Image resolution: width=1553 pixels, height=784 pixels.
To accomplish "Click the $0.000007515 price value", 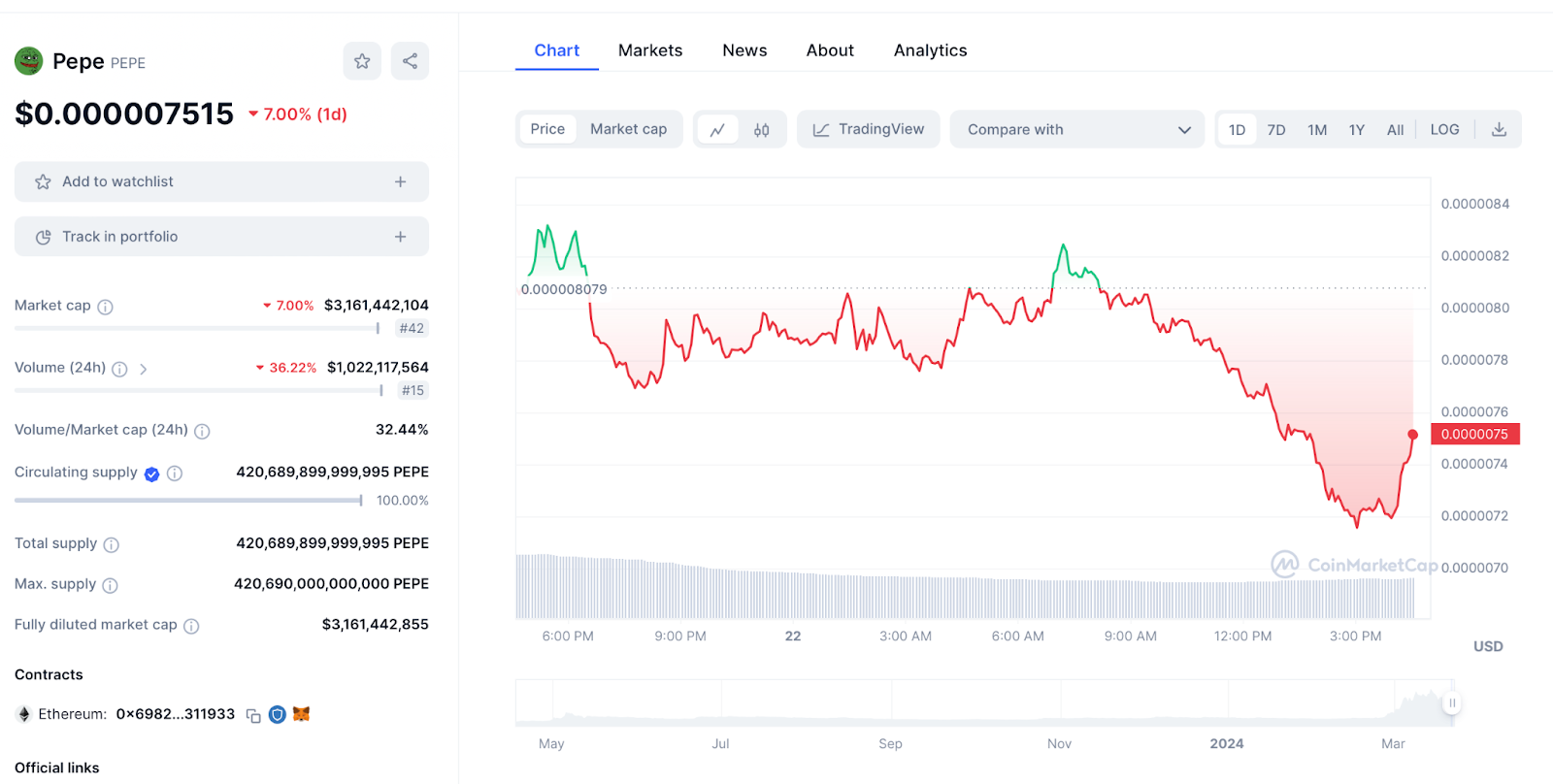I will click(x=124, y=114).
